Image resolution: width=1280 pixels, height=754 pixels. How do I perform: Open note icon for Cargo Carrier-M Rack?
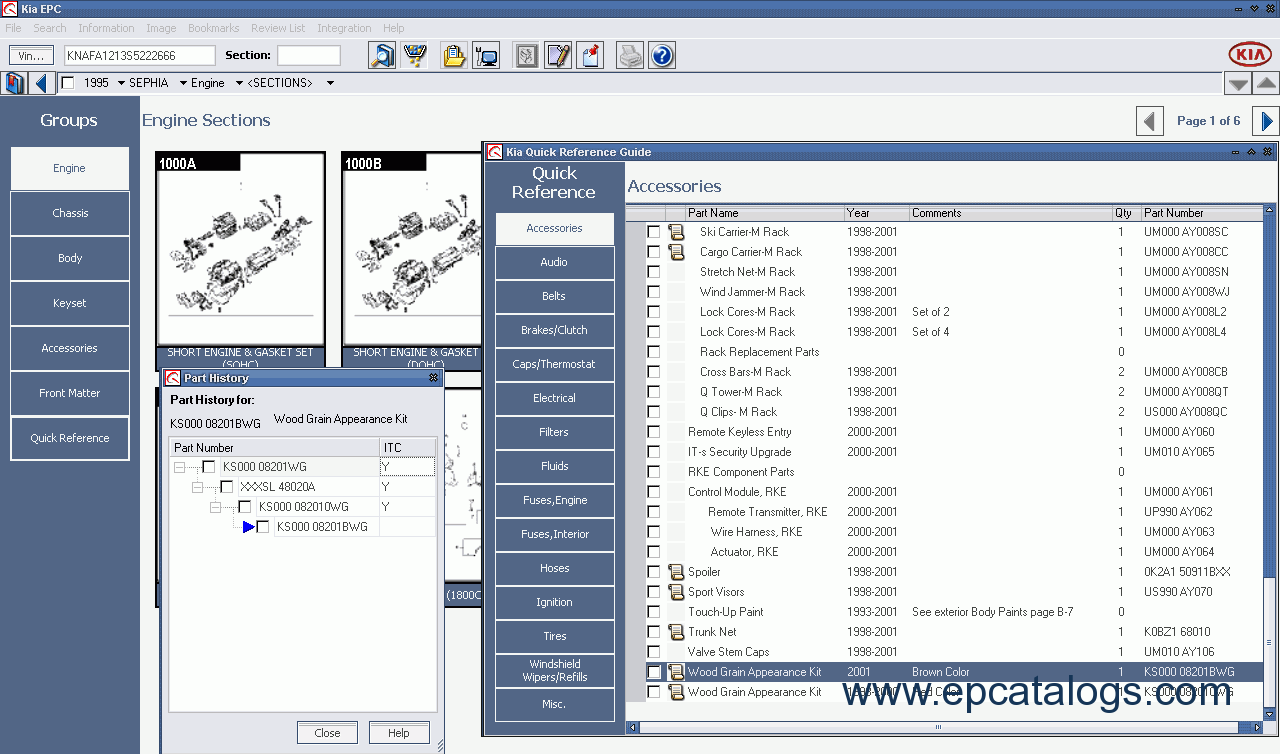[x=676, y=252]
